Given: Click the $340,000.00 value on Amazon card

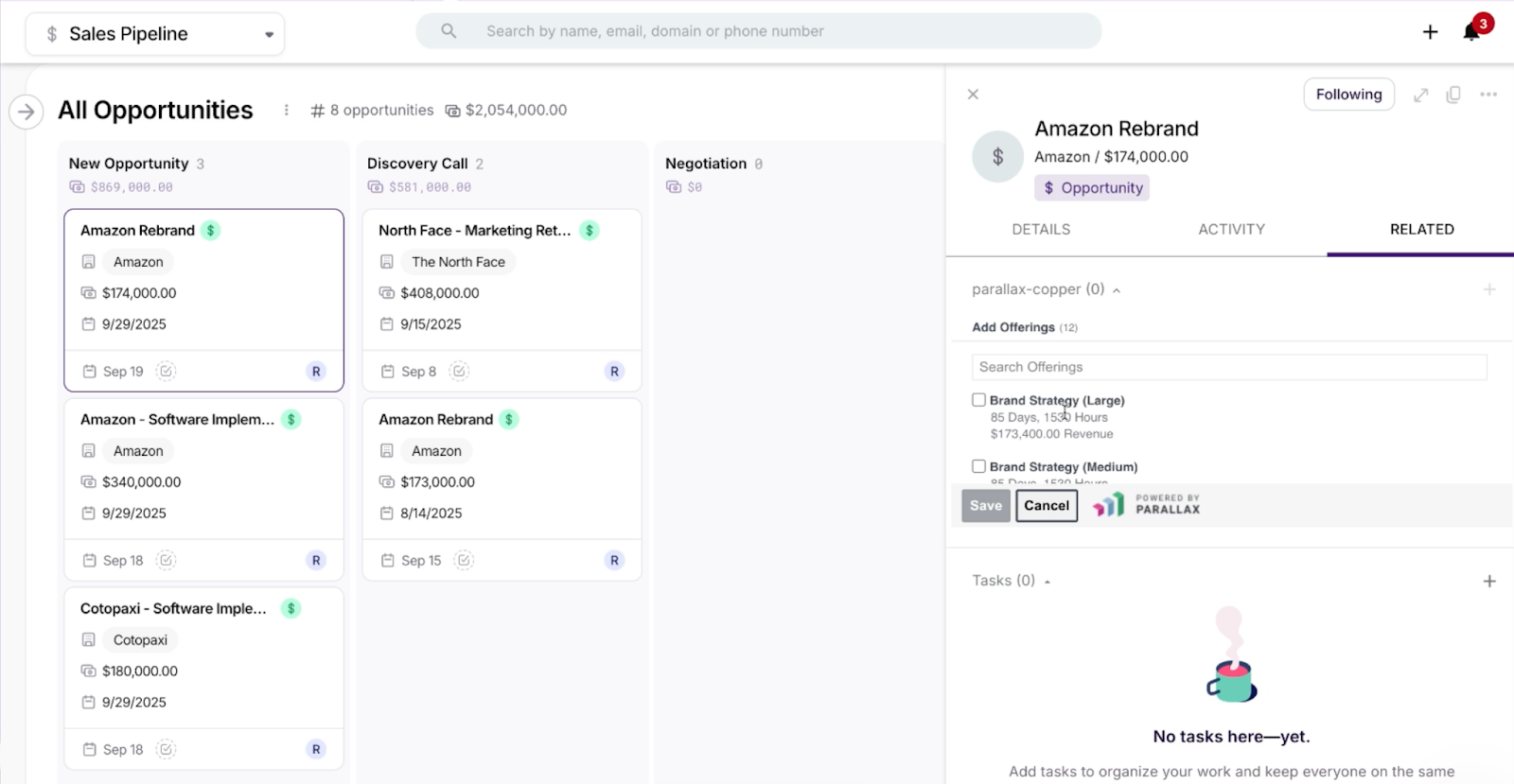Looking at the screenshot, I should [142, 482].
